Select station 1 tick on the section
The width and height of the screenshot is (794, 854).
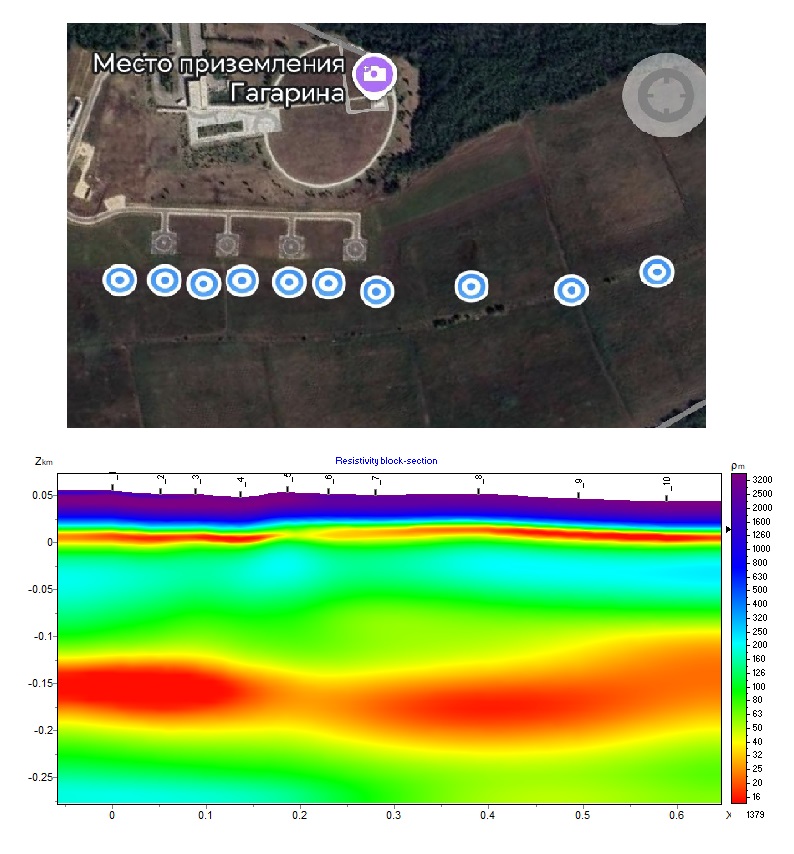(x=113, y=483)
